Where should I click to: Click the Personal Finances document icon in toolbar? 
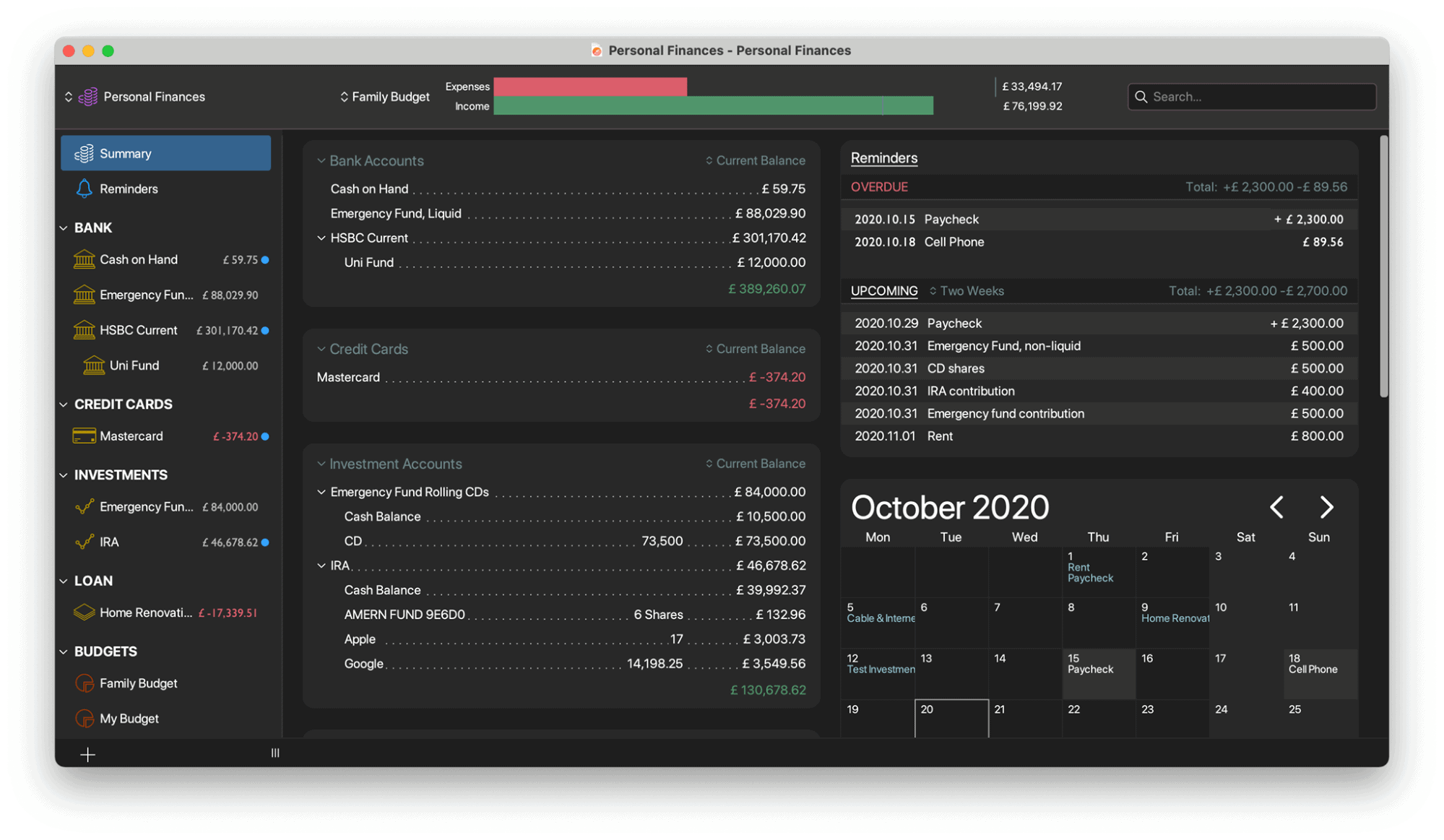(88, 97)
